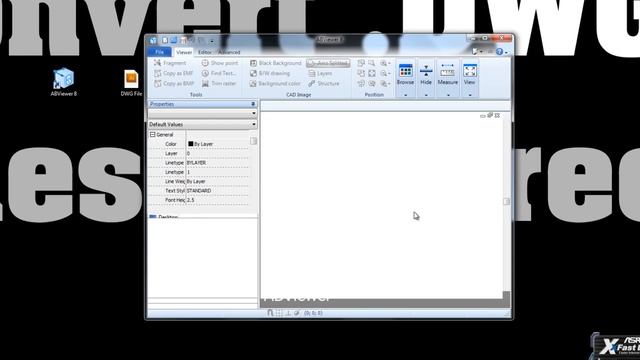Viewport: 640px width, 360px height.
Task: Click Layer property value 0
Action: pyautogui.click(x=217, y=153)
